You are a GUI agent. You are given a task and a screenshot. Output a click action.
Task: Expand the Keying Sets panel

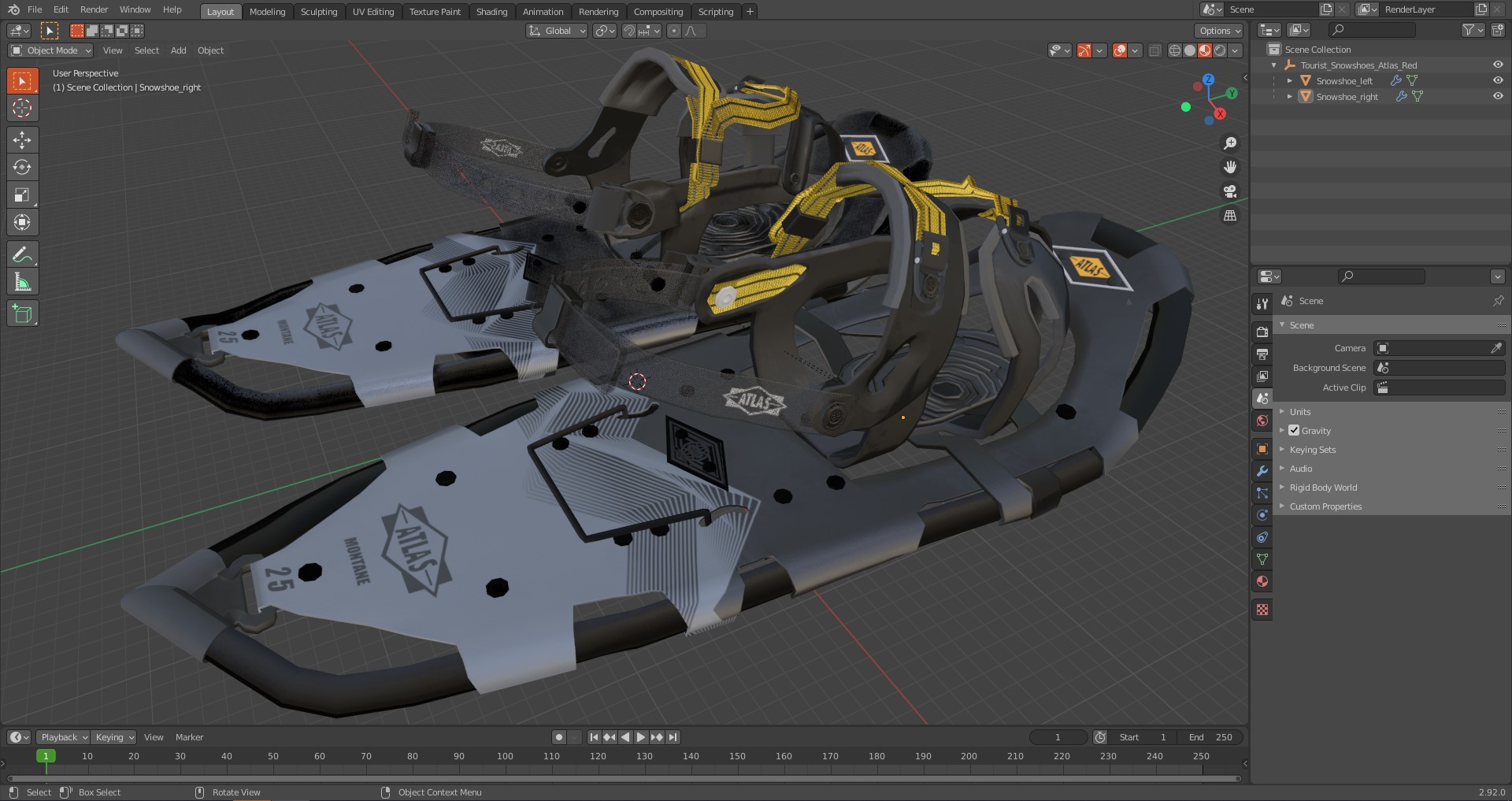[1312, 450]
